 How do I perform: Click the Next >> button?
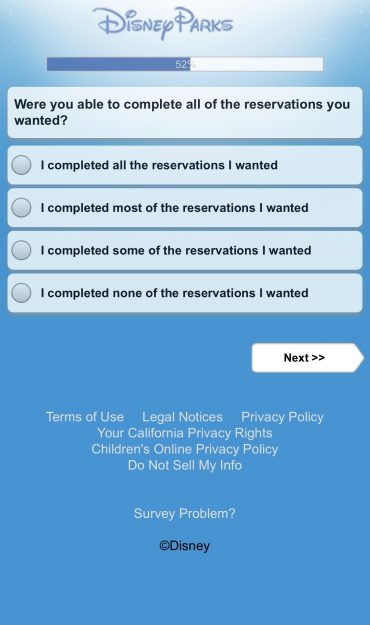(x=307, y=358)
